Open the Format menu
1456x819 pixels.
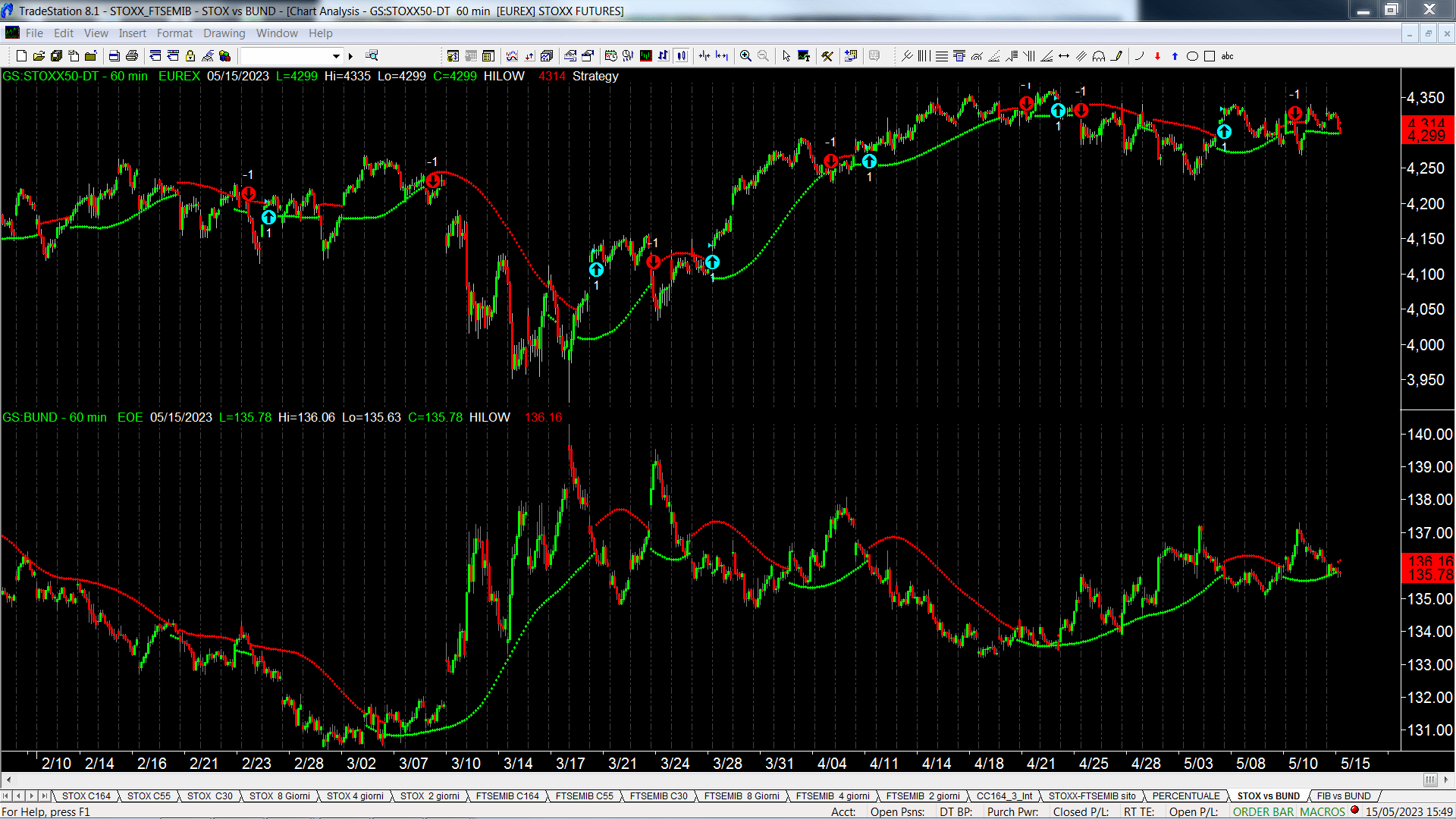click(174, 33)
